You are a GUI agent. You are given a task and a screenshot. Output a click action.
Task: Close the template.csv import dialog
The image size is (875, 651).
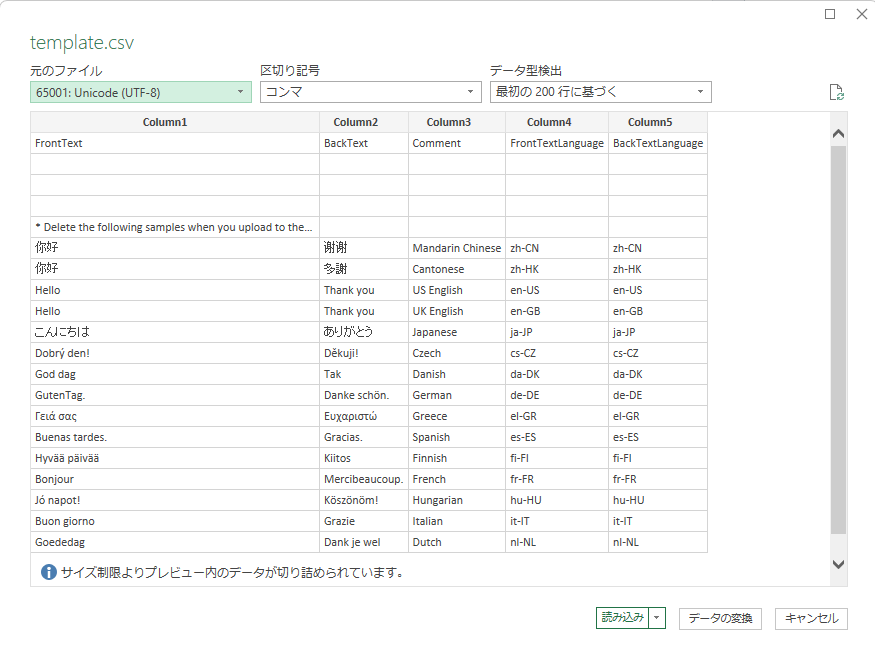pyautogui.click(x=862, y=14)
